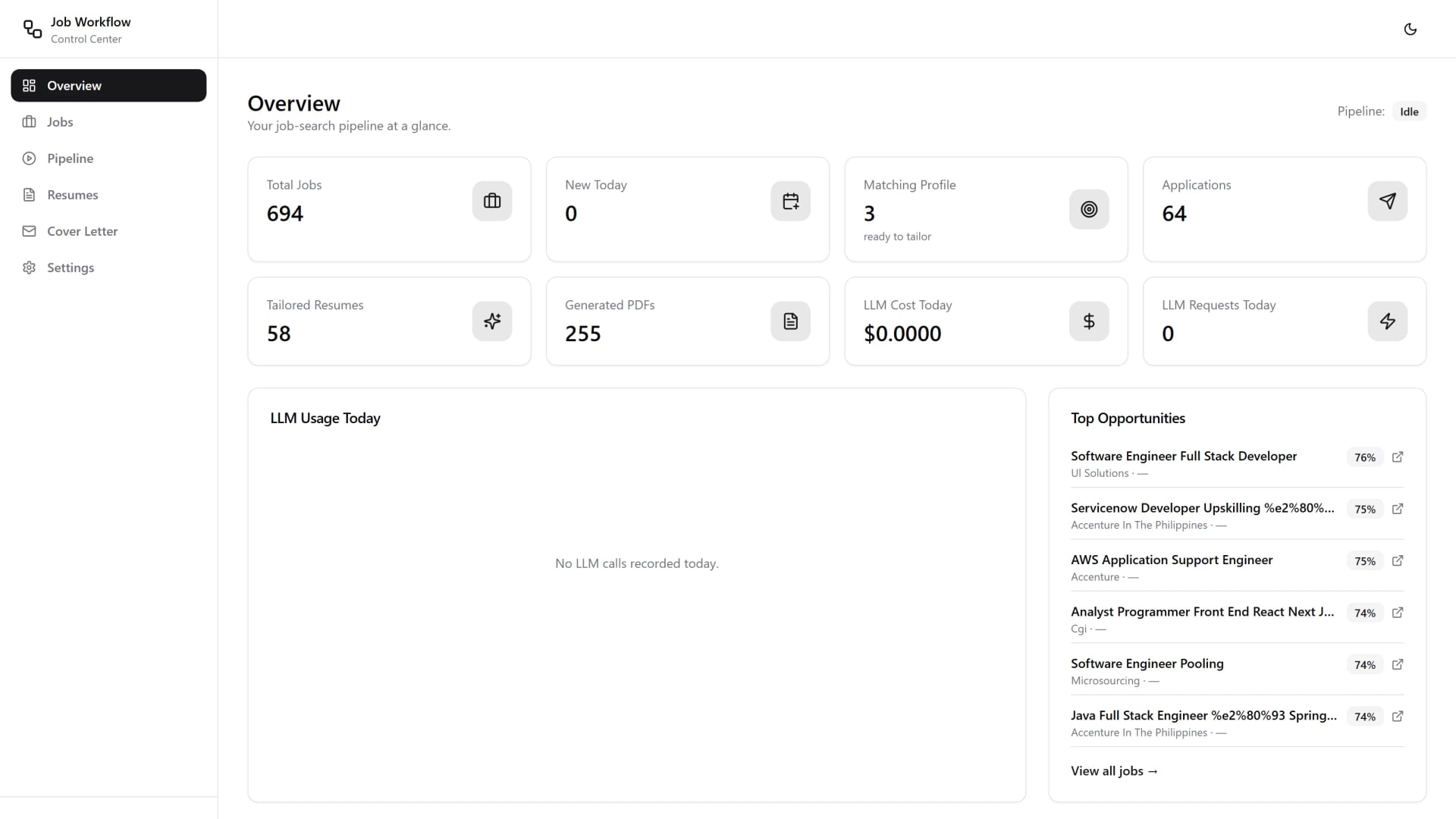Click the briefcase icon in Total Jobs card
The image size is (1456, 819).
(x=492, y=201)
